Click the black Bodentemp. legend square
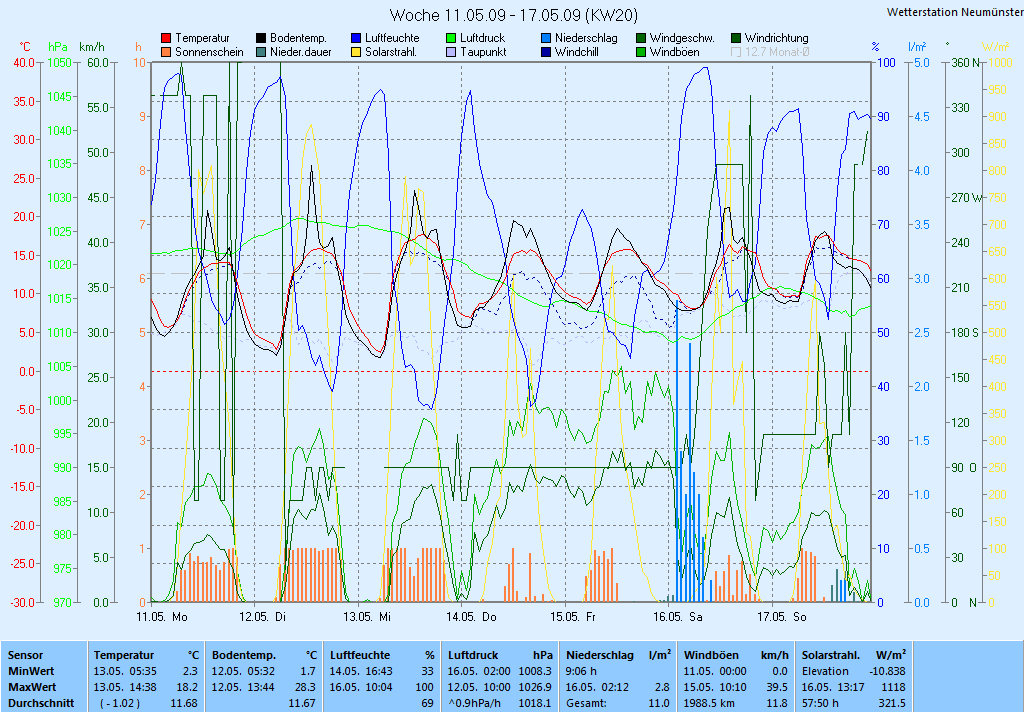This screenshot has width=1024, height=712. [261, 38]
